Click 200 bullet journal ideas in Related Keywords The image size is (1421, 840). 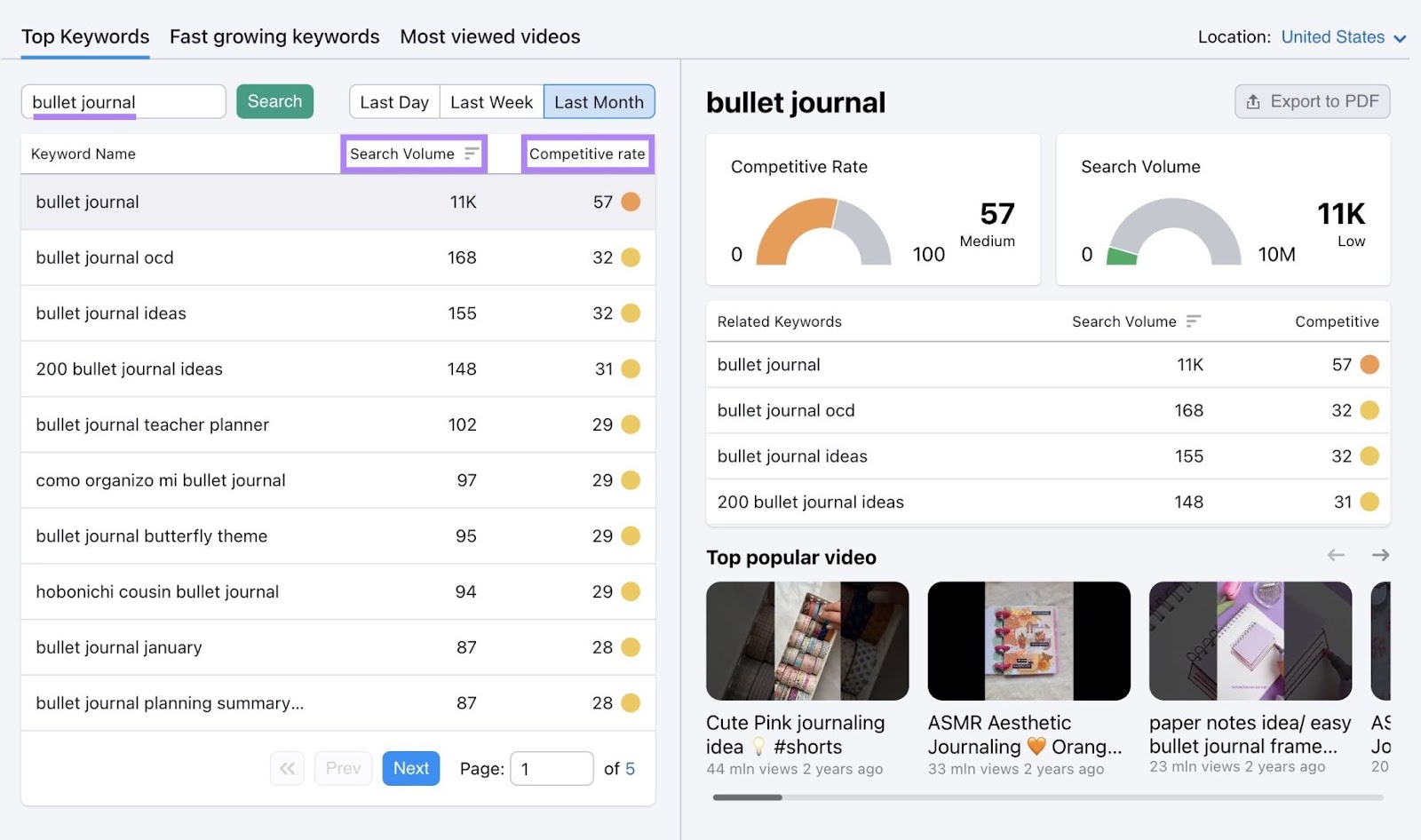(x=811, y=502)
